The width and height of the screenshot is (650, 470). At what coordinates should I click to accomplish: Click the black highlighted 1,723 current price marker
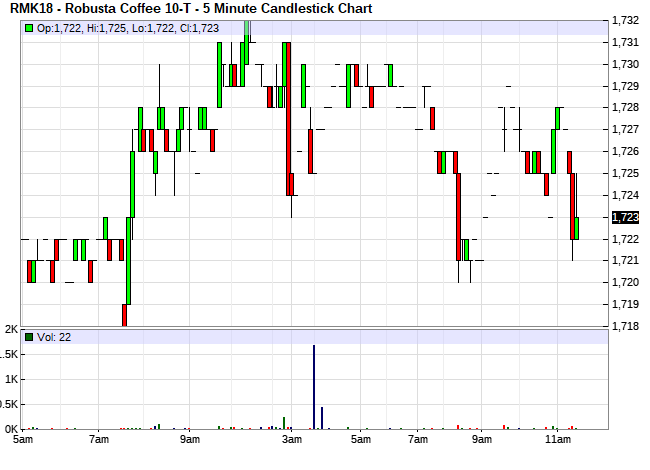[626, 218]
